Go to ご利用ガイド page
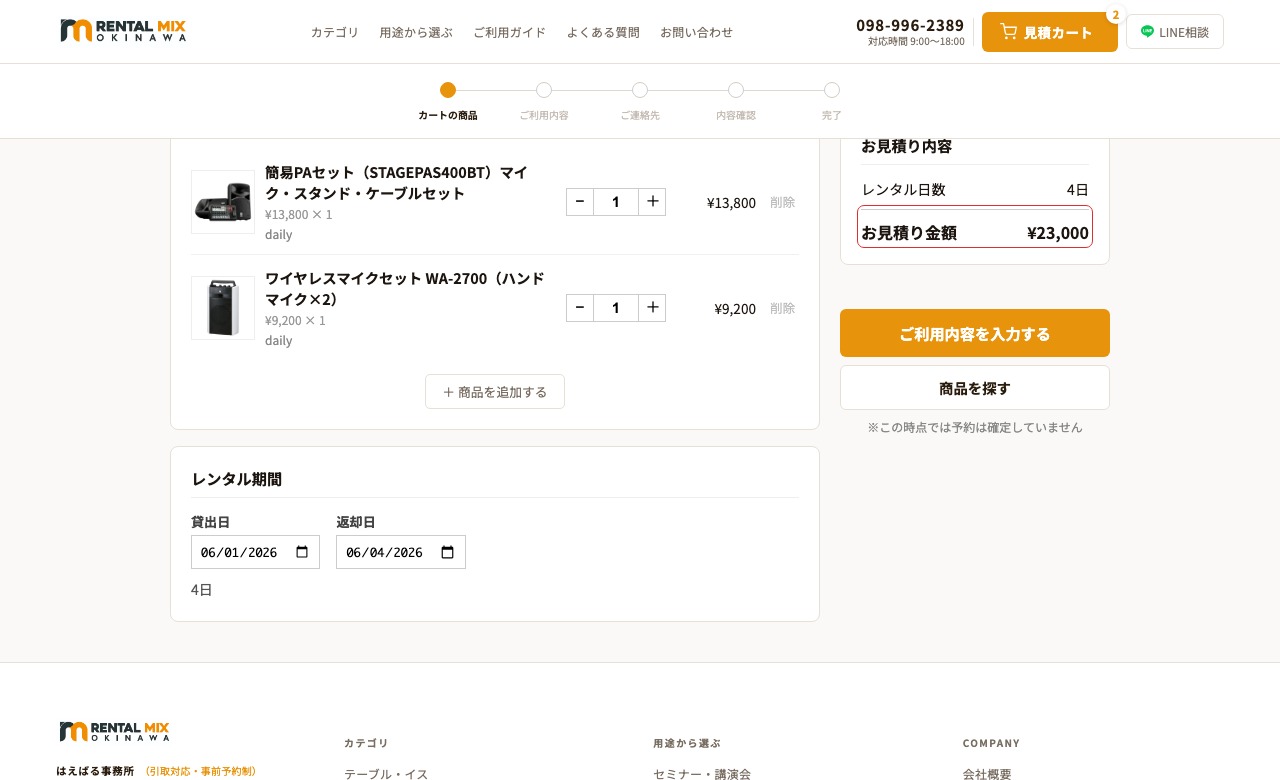The width and height of the screenshot is (1280, 780). (x=510, y=32)
